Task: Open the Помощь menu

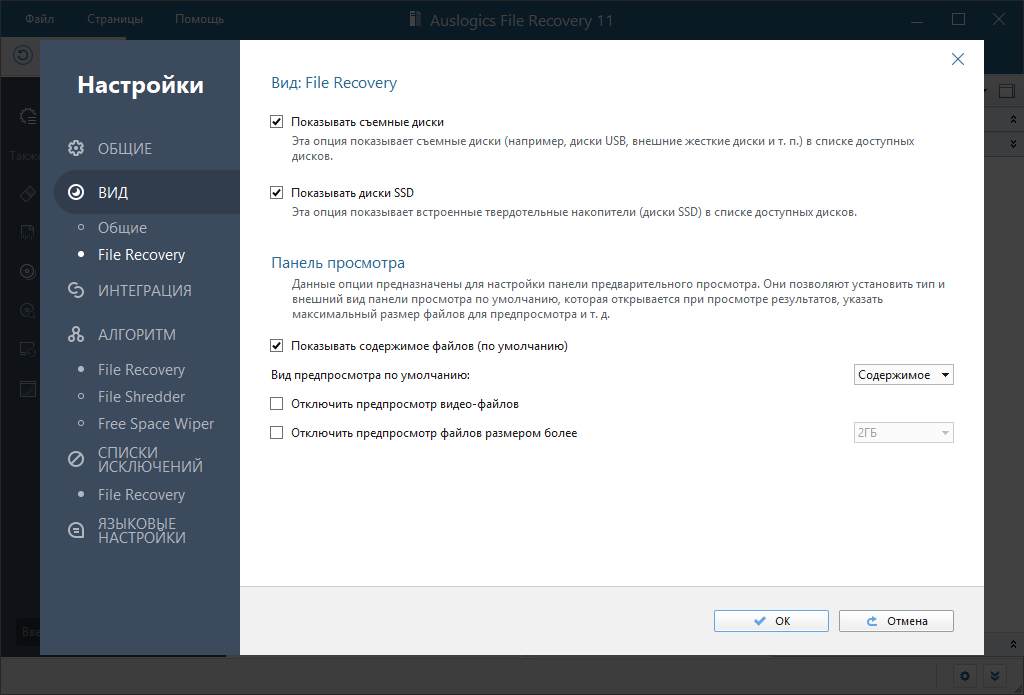Action: 199,19
